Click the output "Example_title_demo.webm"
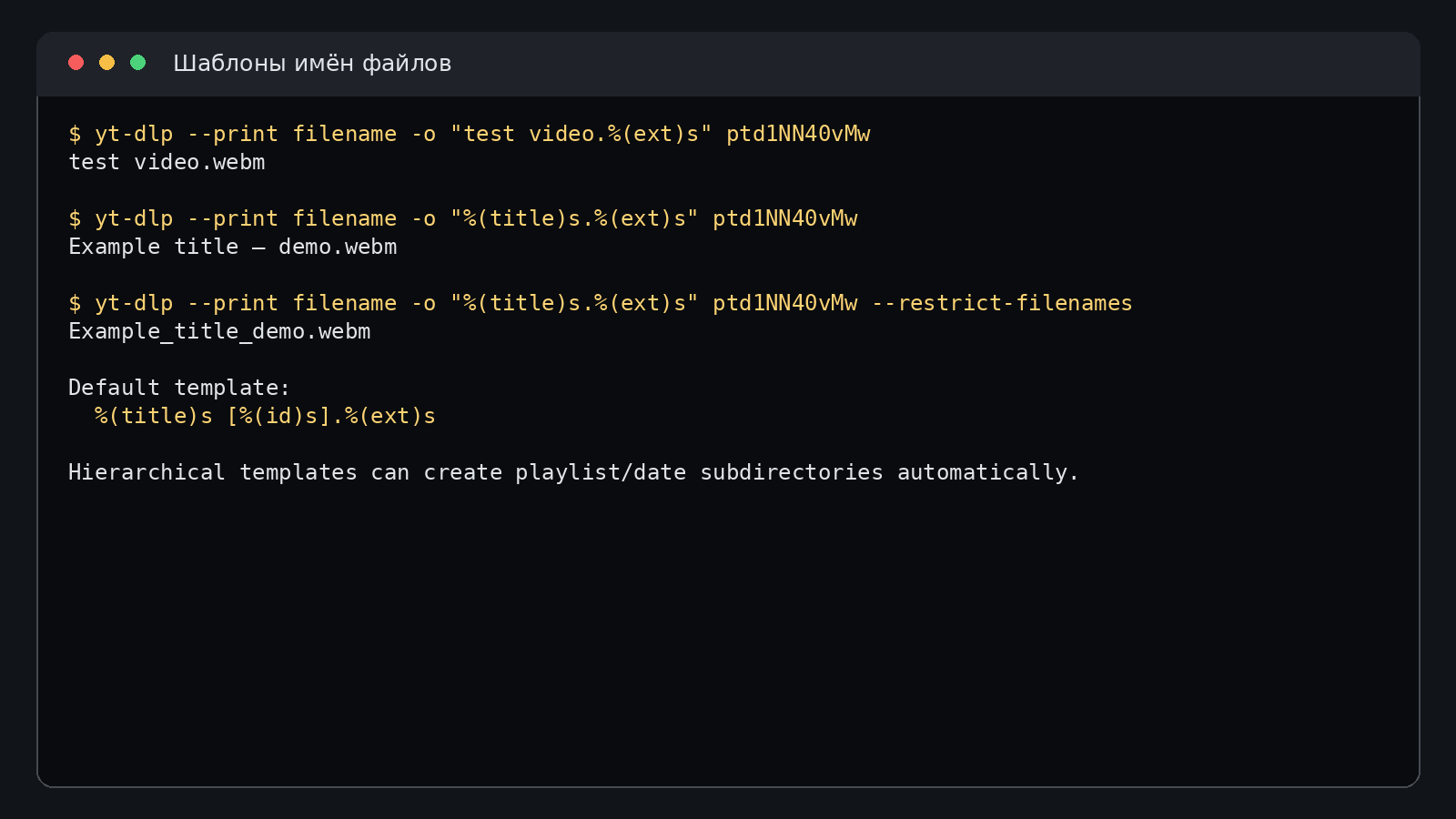The image size is (1456, 819). pyautogui.click(x=219, y=331)
